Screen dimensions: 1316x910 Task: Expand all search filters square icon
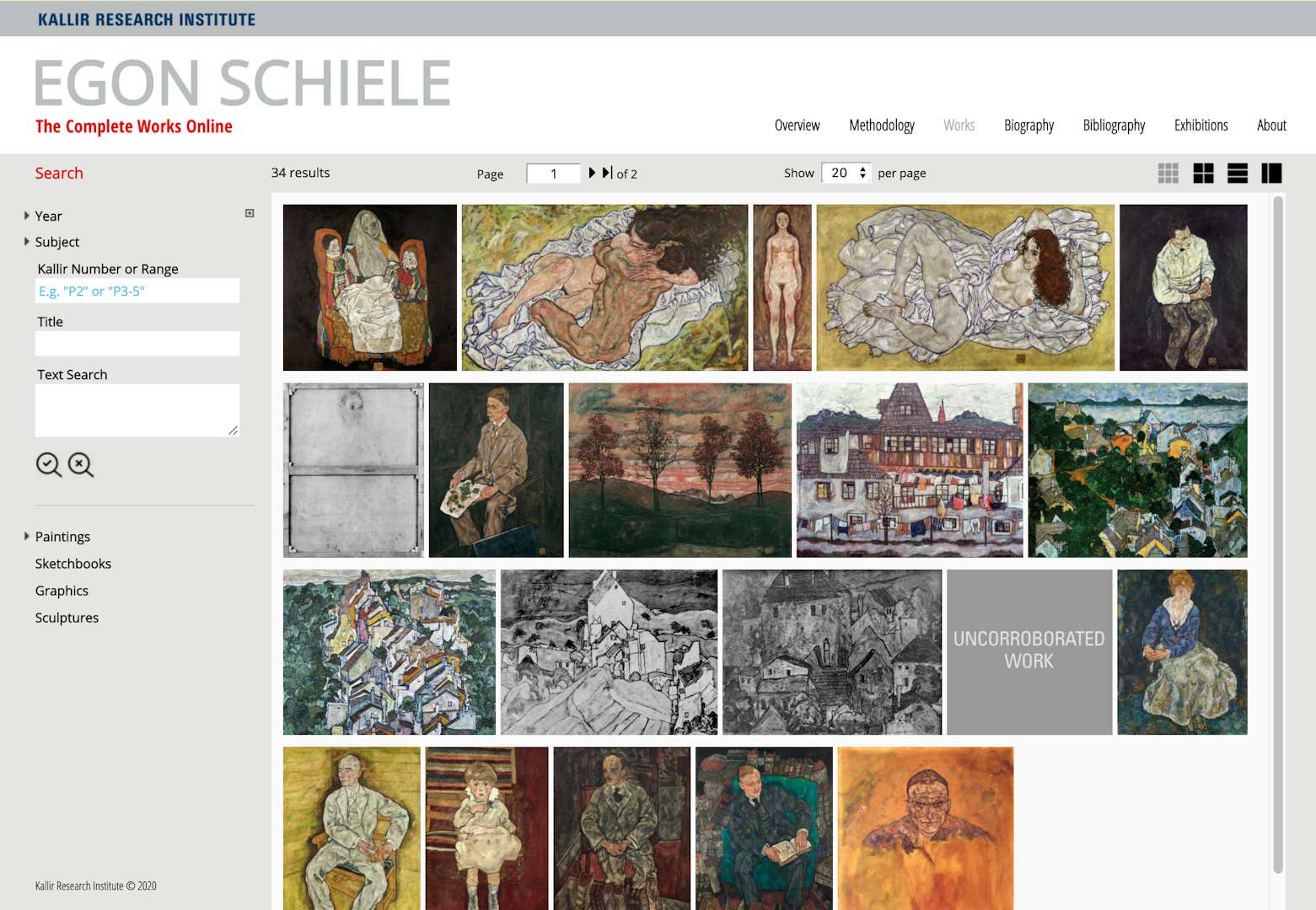click(x=250, y=213)
